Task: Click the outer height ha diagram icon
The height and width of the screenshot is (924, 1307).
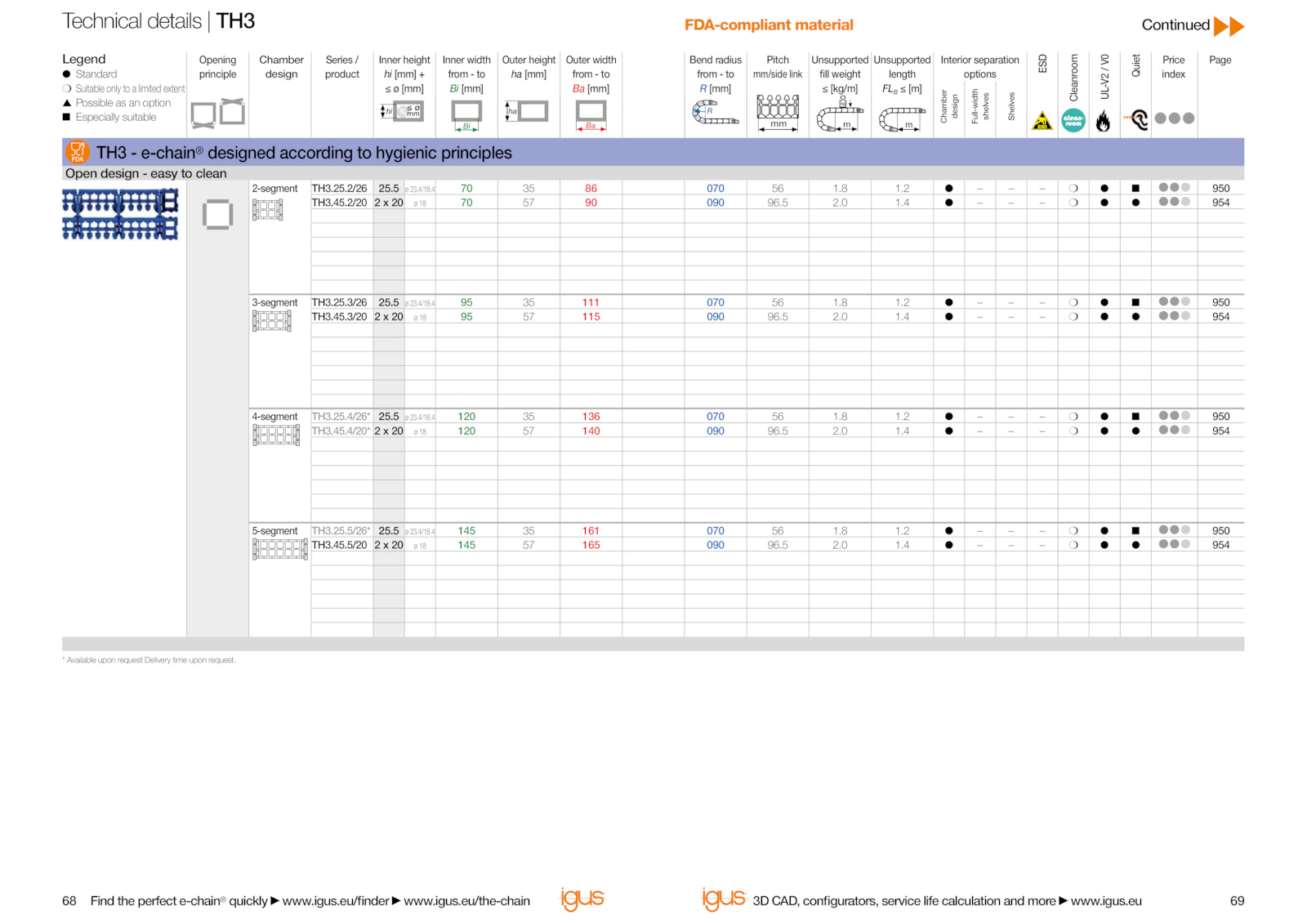Action: [527, 111]
